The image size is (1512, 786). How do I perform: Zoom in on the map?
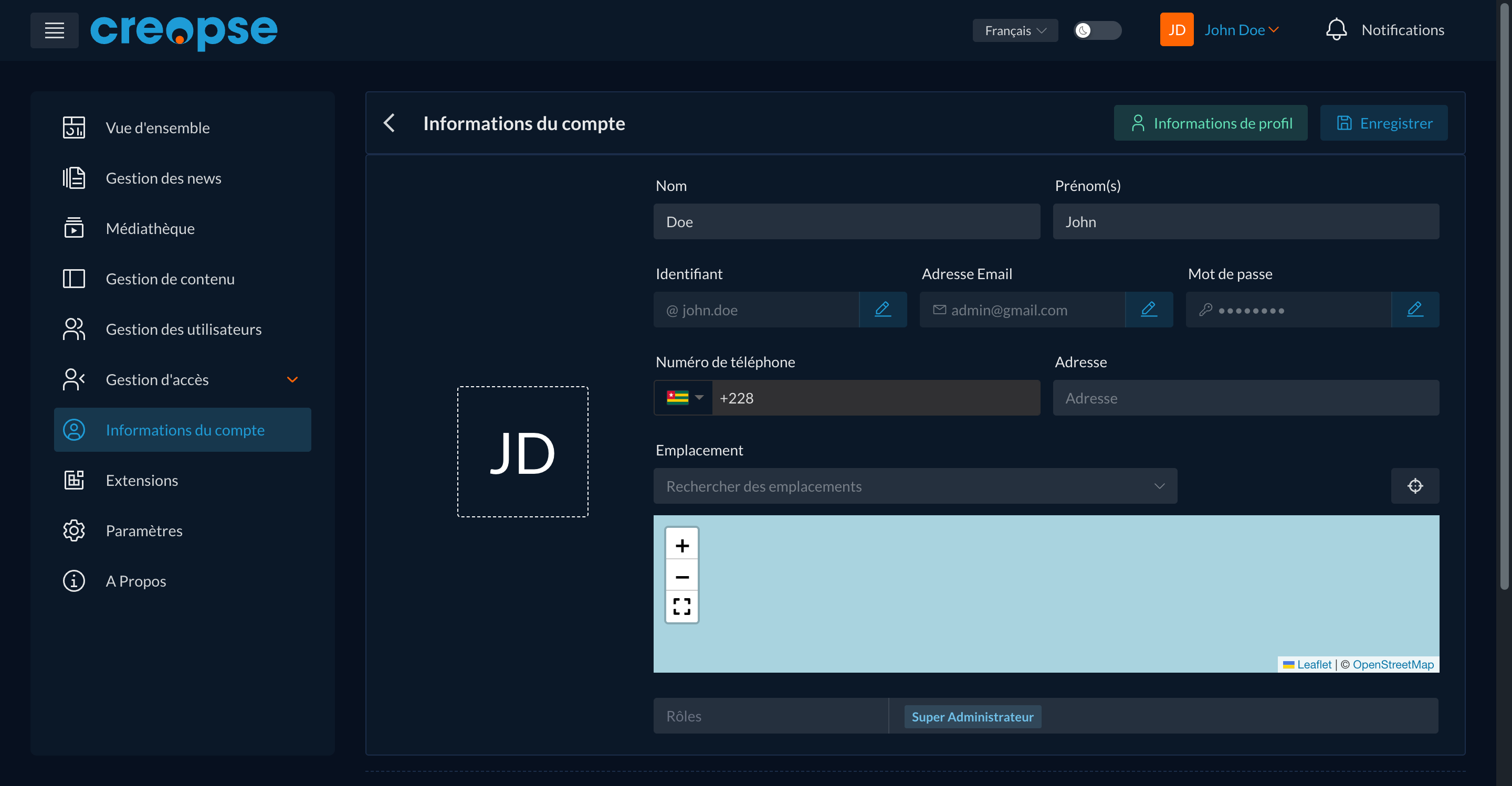point(682,546)
